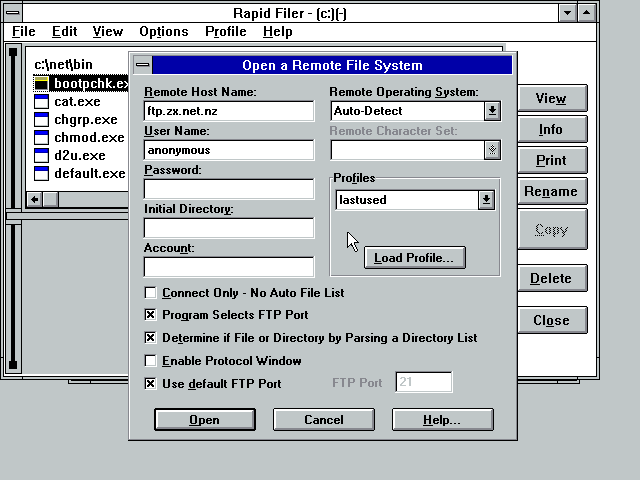Image resolution: width=640 pixels, height=480 pixels.
Task: Maximize the Rapid Filer window
Action: click(587, 13)
